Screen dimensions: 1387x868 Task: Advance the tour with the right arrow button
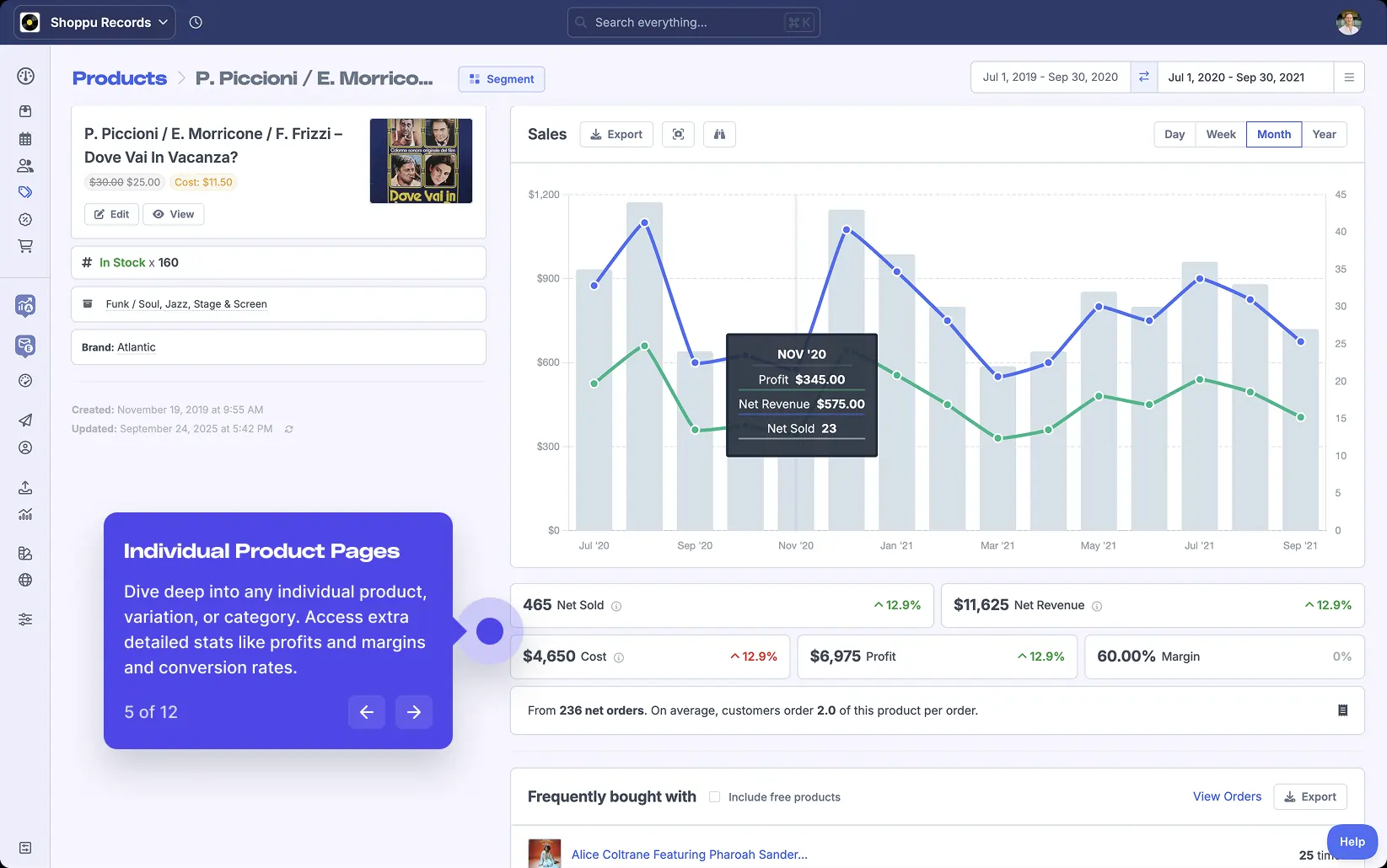click(x=413, y=712)
